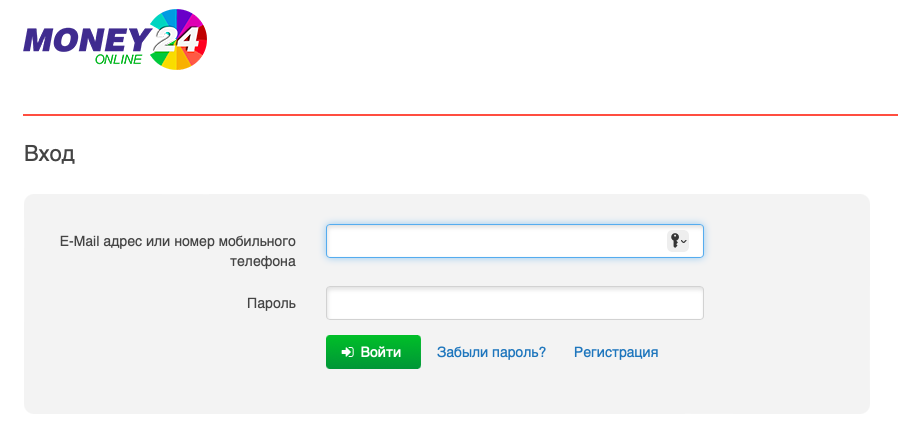
Task: Click the password manager key icon
Action: click(675, 240)
